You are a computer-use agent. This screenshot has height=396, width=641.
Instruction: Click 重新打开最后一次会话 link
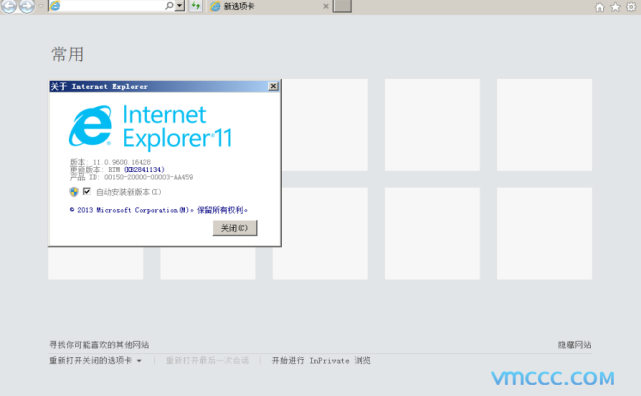tap(207, 360)
